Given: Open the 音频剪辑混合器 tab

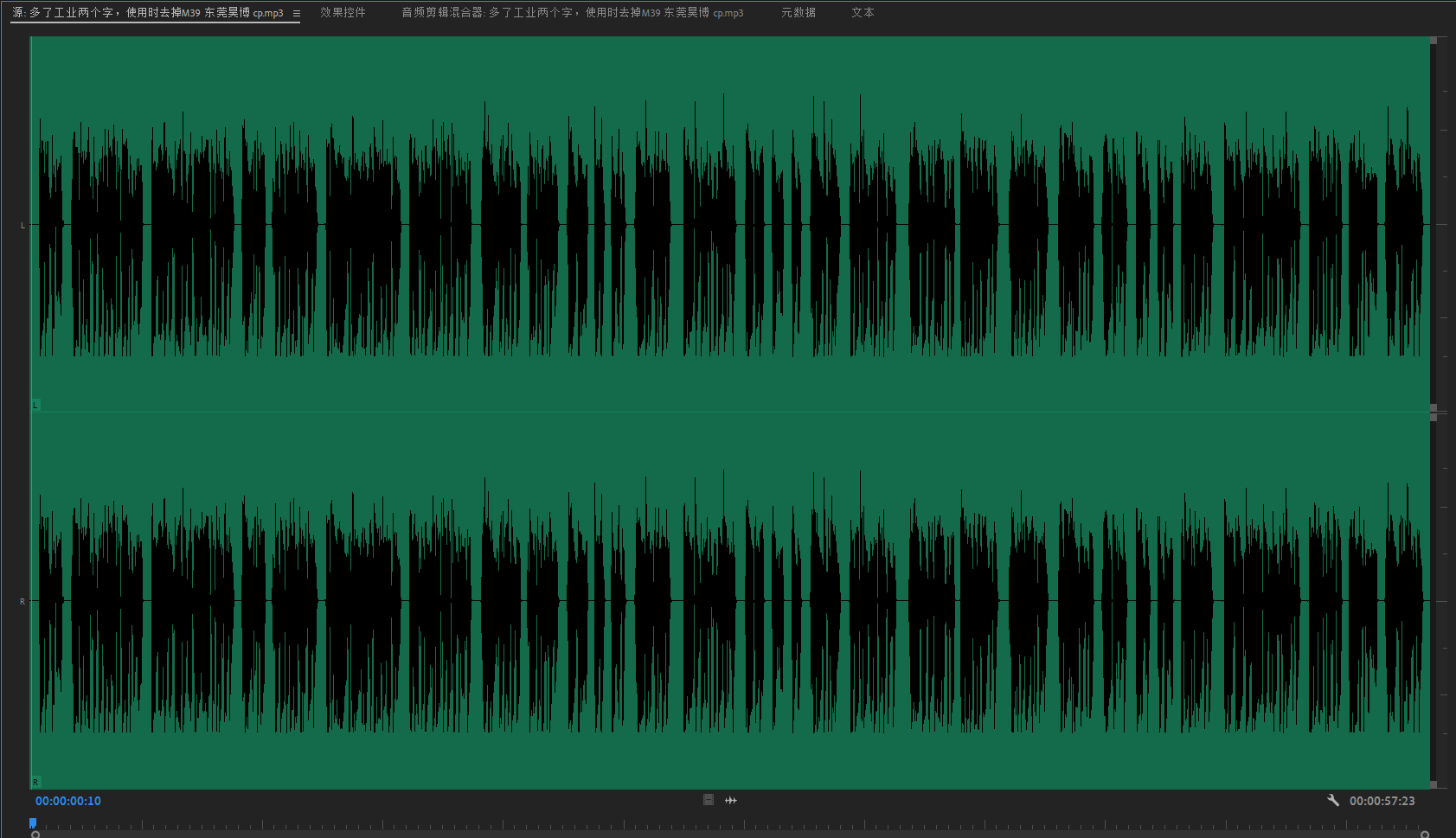Looking at the screenshot, I should (x=572, y=13).
